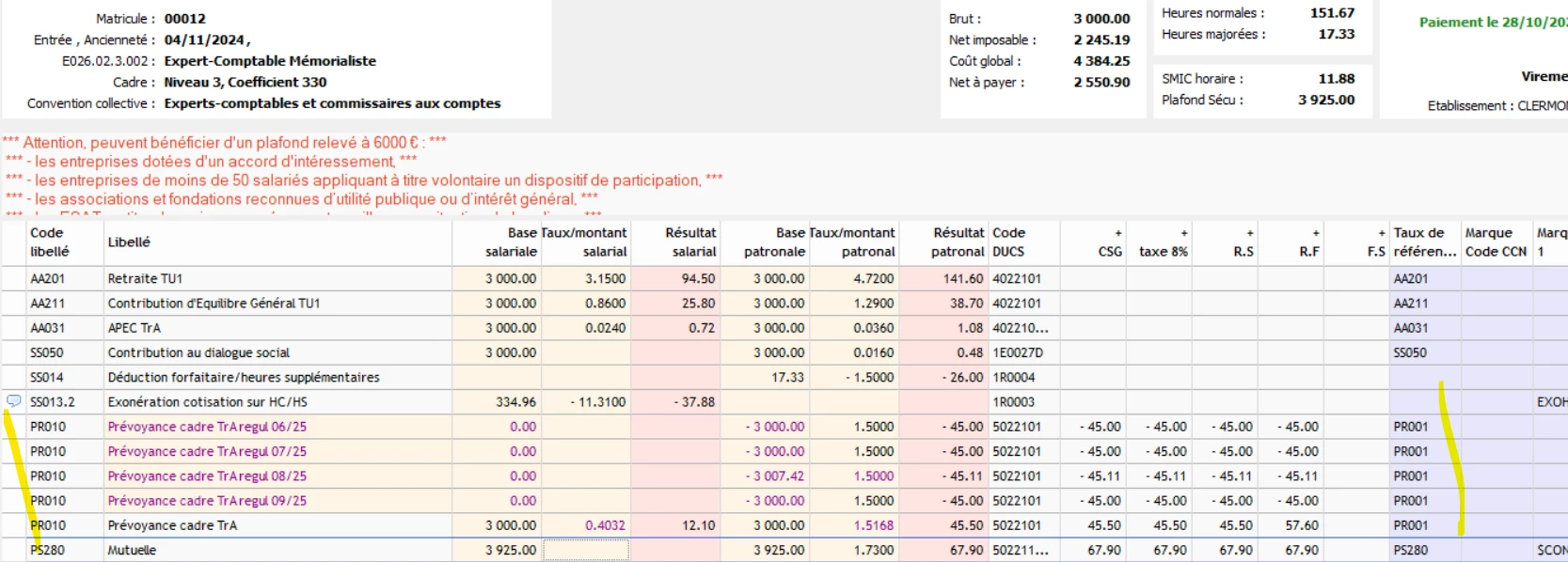The height and width of the screenshot is (562, 1568).
Task: Click the 57.60 R.F value cell
Action: tap(1302, 525)
